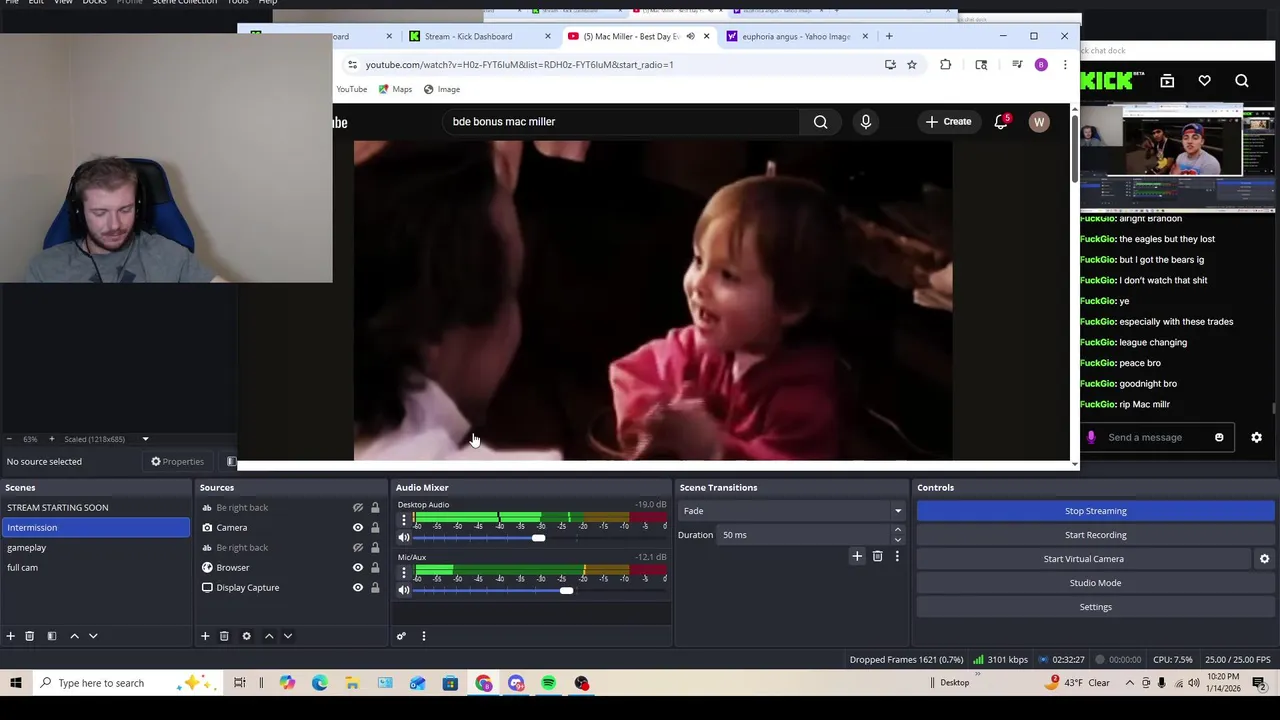Move the selected source down
This screenshot has height=720, width=1280.
click(x=288, y=636)
